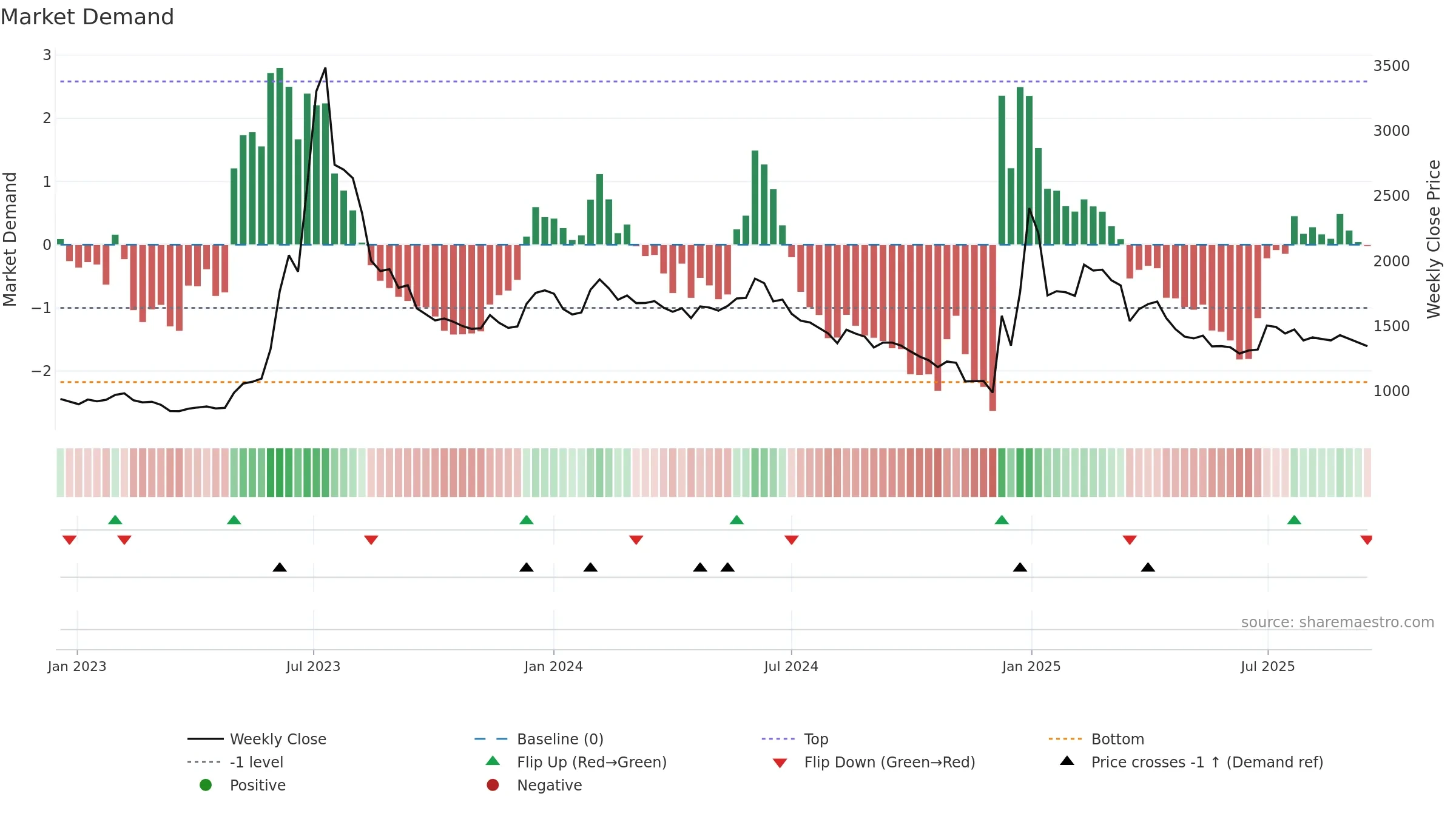Click the Weekly Close legend line sample
Viewport: 1456px width, 819px height.
[206, 739]
